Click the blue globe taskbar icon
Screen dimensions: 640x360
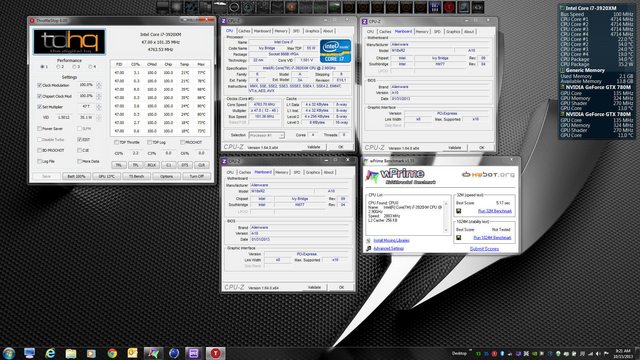point(174,353)
